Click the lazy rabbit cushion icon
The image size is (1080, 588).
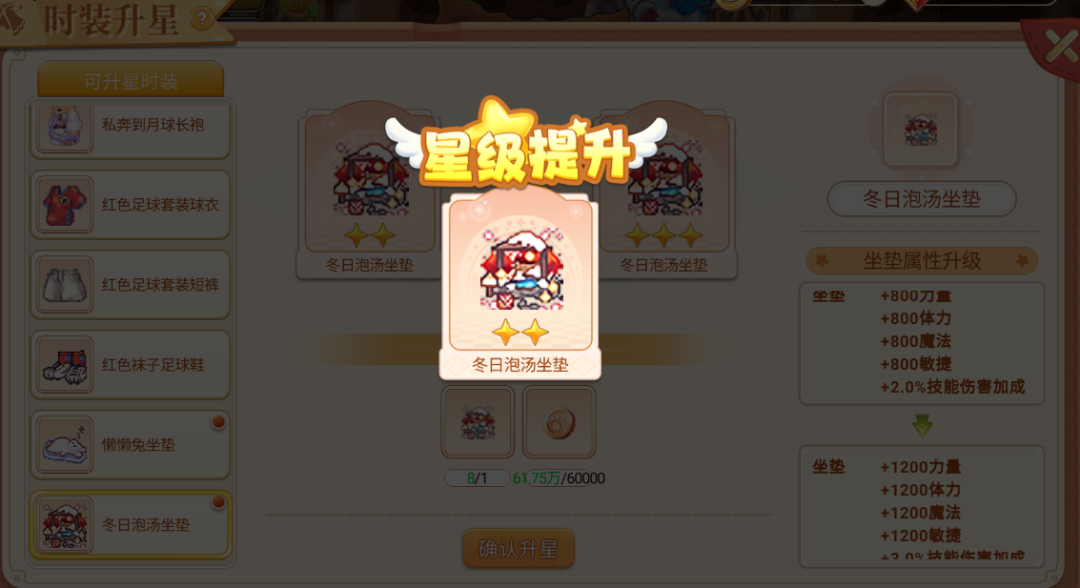coord(65,445)
